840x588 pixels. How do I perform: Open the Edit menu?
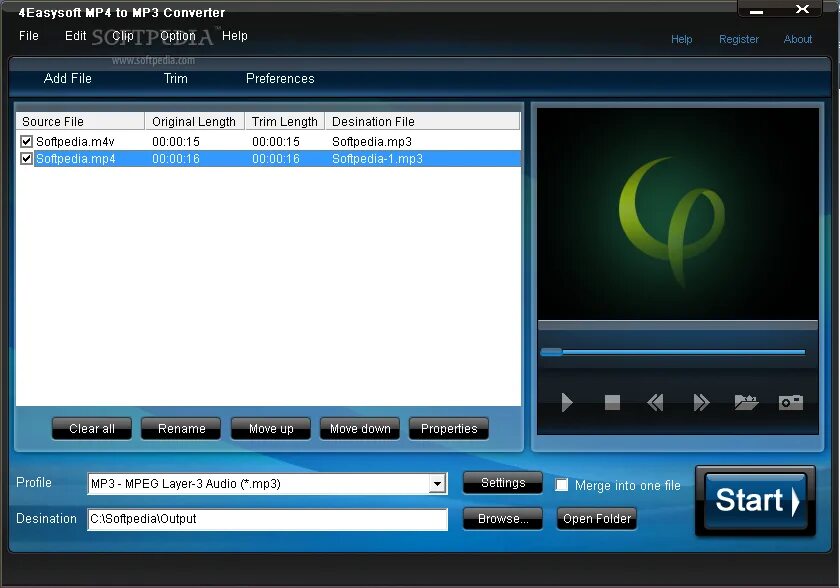[76, 36]
